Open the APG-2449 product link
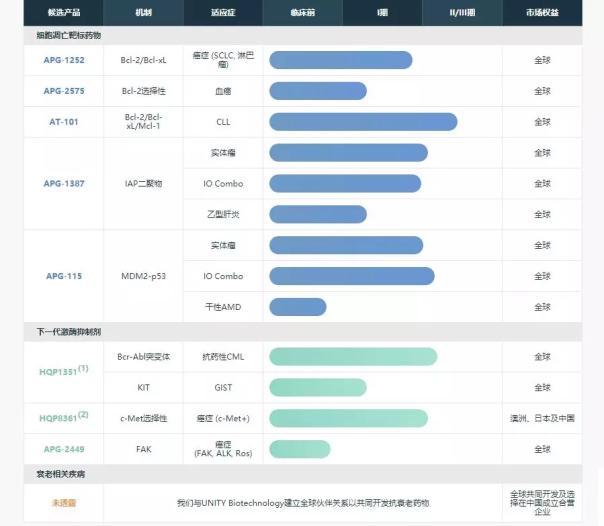Viewport: 604px width, 526px height. point(64,449)
